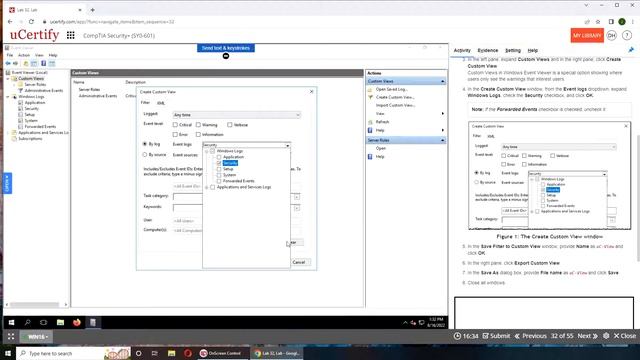The width and height of the screenshot is (640, 360).
Task: Open the Event Viewer View menu
Action: click(x=39, y=55)
